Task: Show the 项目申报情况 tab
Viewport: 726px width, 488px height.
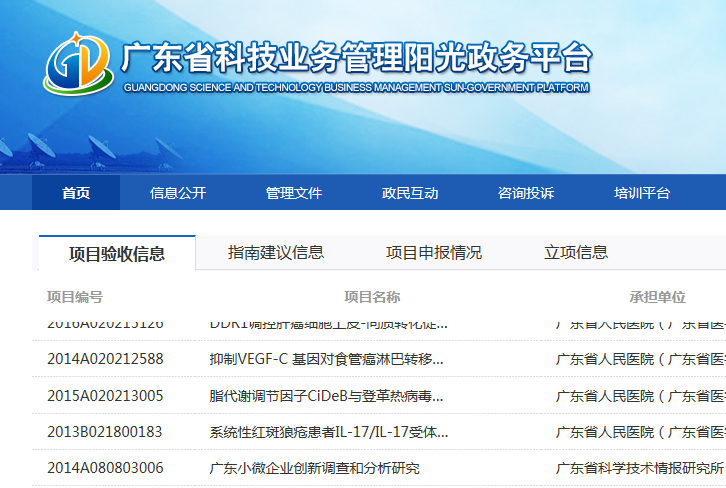Action: tap(434, 252)
